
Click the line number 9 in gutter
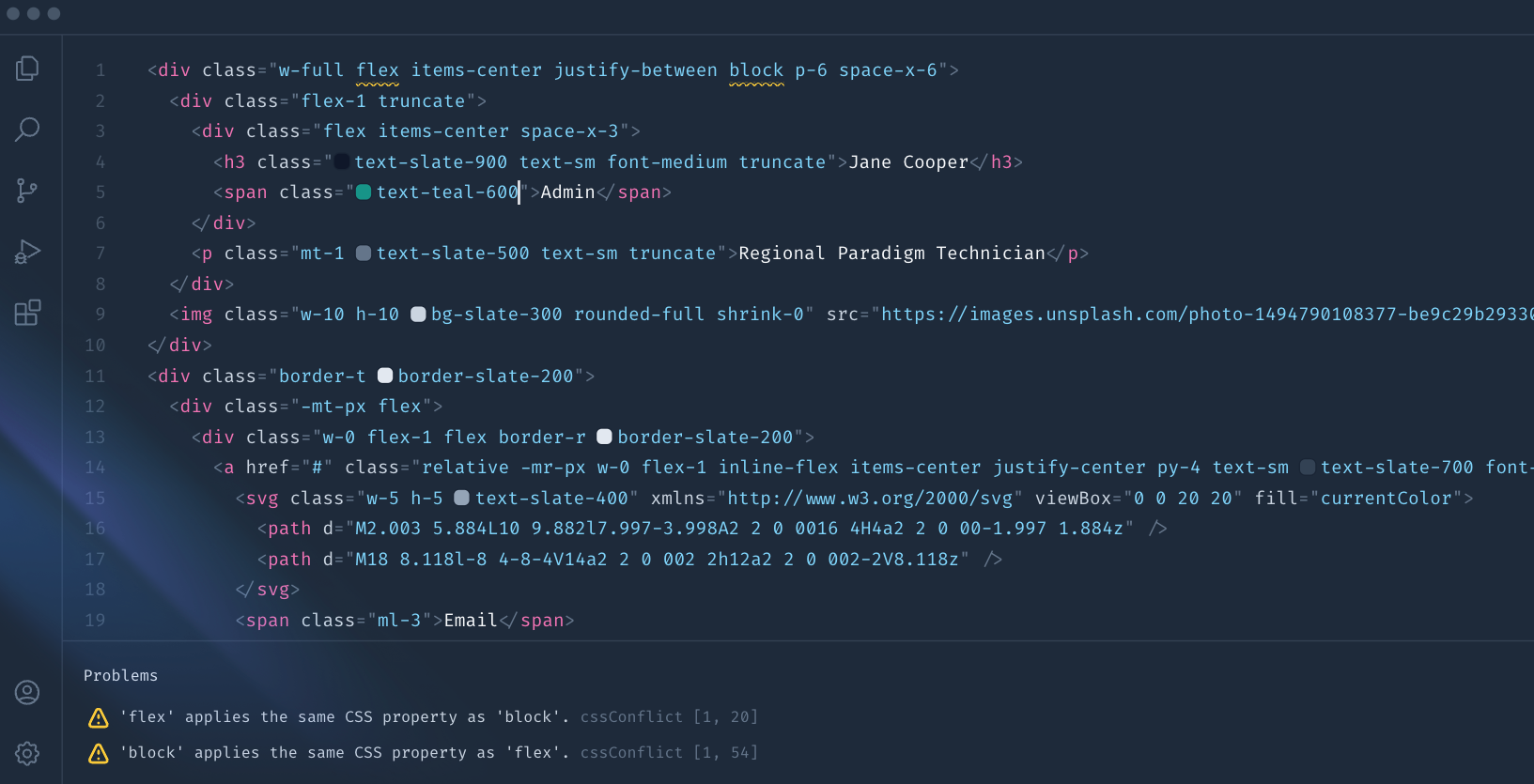(100, 315)
